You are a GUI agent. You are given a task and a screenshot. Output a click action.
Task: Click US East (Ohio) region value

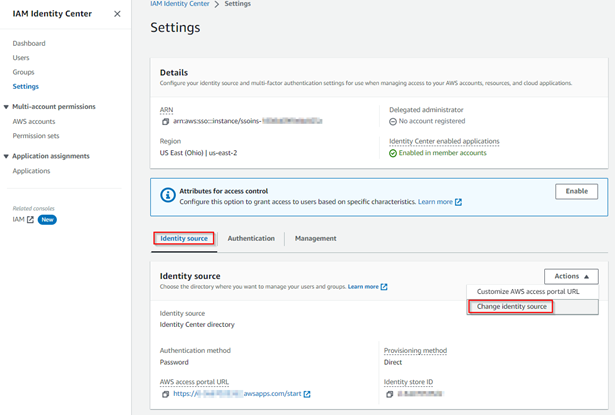[198, 153]
